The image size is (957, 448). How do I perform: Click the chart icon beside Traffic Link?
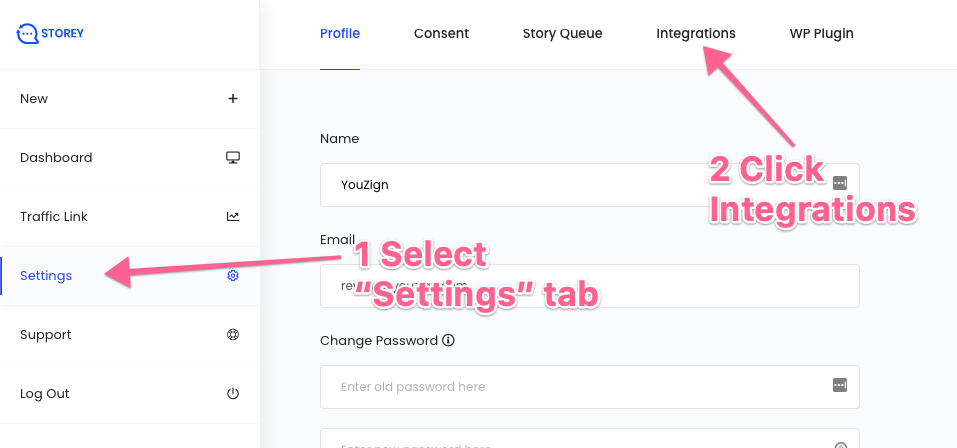233,216
